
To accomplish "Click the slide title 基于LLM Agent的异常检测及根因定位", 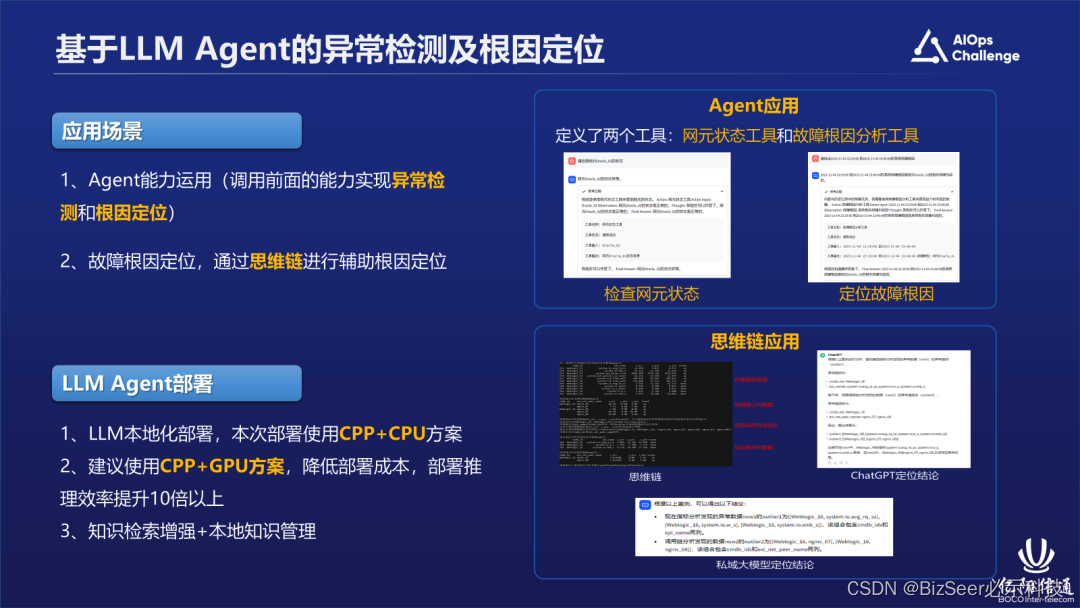I will pos(330,49).
